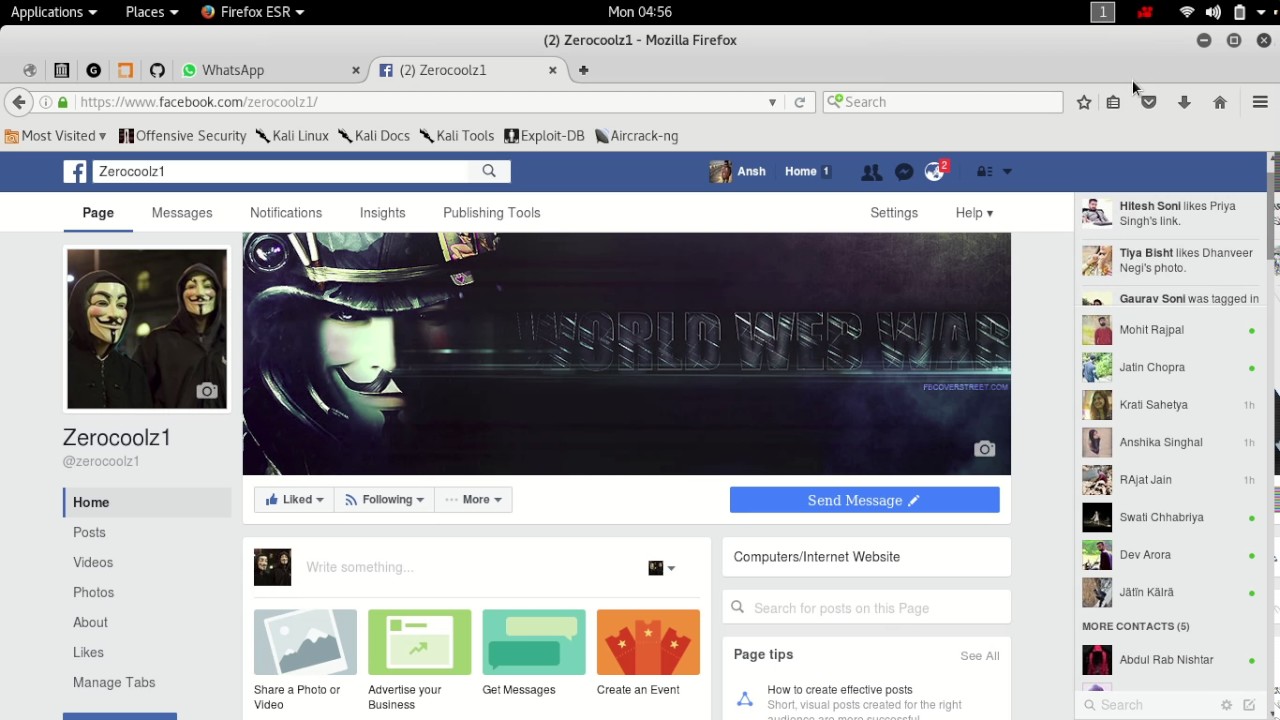Open the globe notifications icon

coord(935,171)
